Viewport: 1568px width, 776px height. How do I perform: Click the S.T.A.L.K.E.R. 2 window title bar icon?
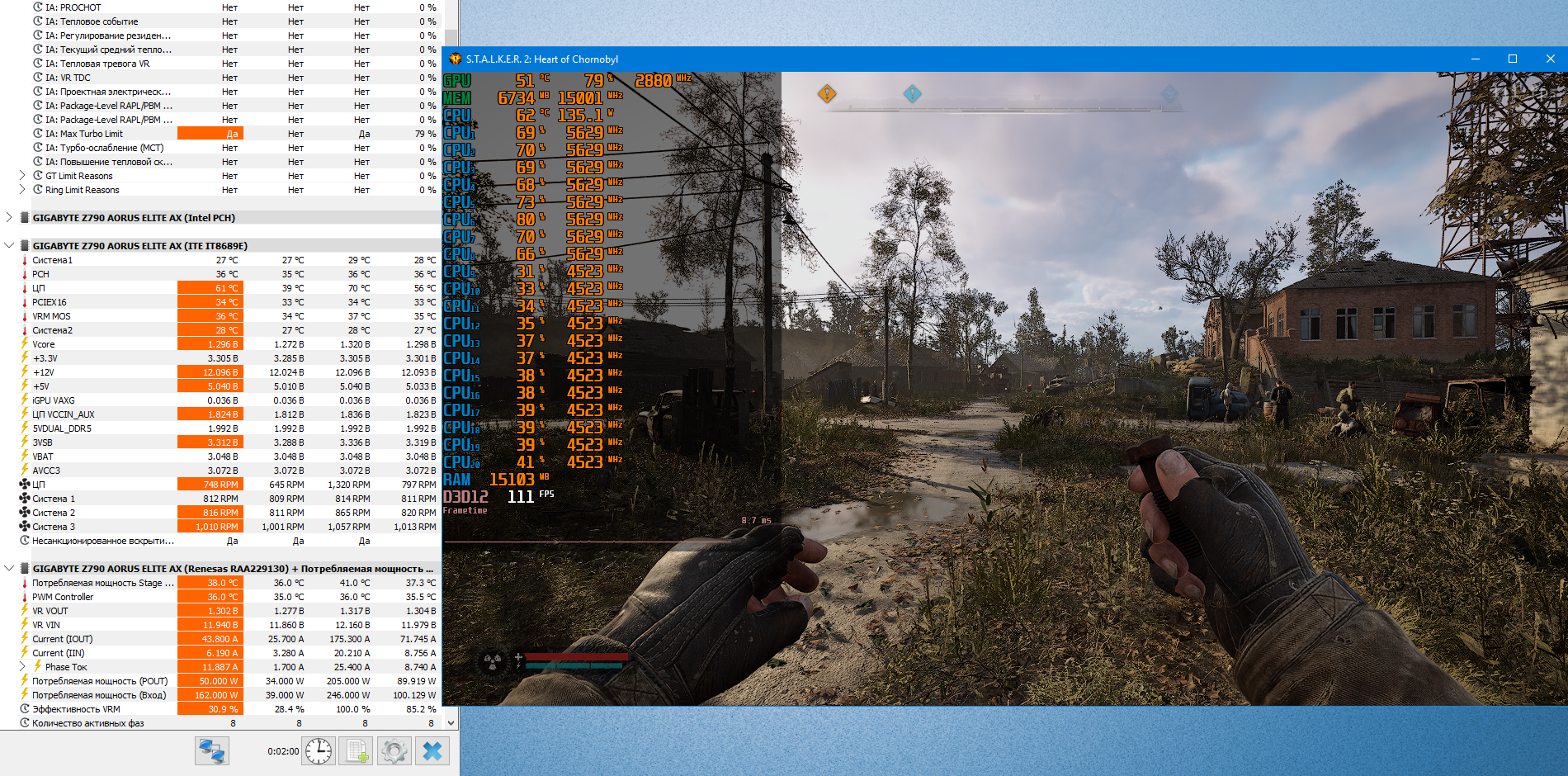[455, 59]
